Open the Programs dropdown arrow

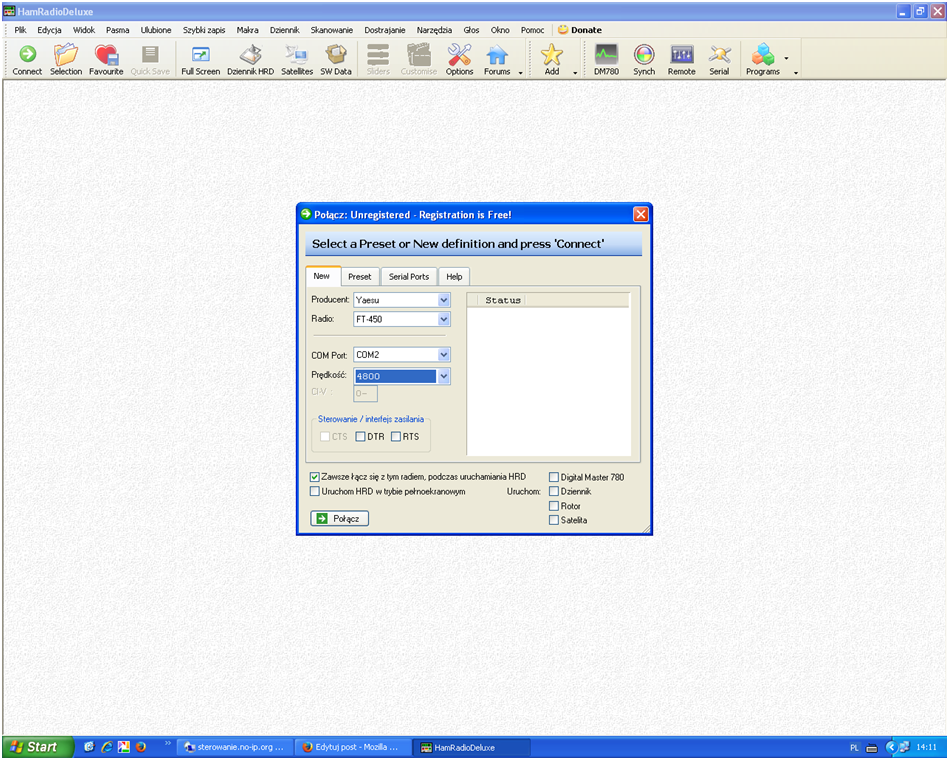pos(786,59)
